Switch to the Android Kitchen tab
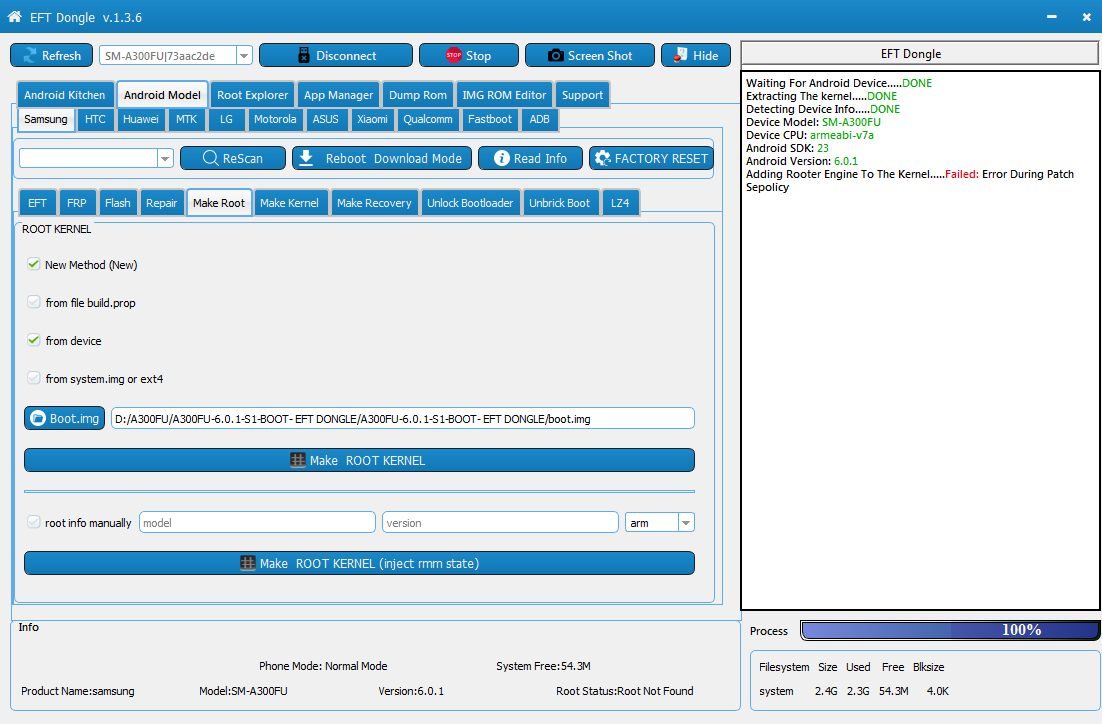This screenshot has height=724, width=1102. coord(65,95)
